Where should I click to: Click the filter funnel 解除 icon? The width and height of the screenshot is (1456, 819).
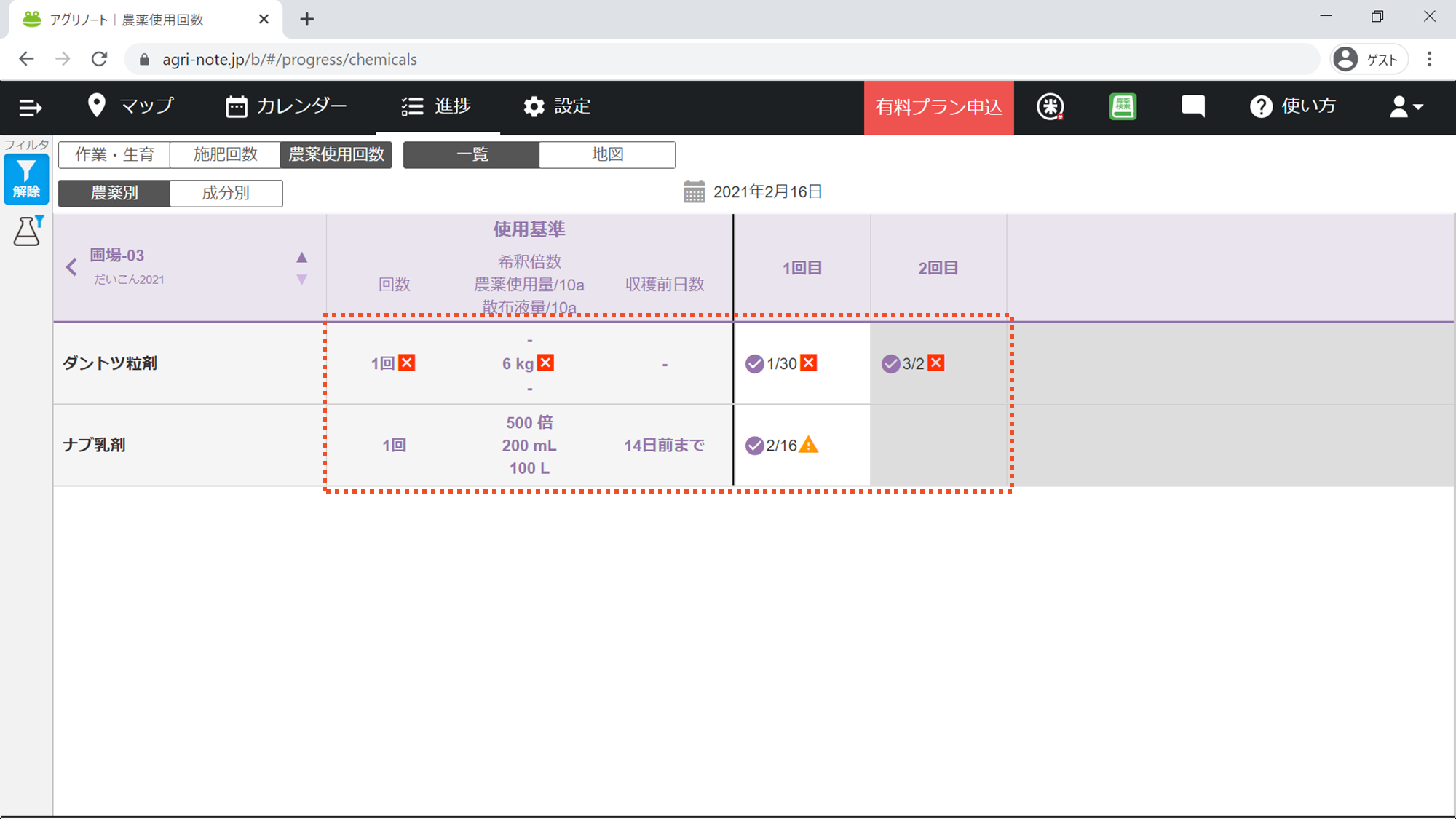26,178
